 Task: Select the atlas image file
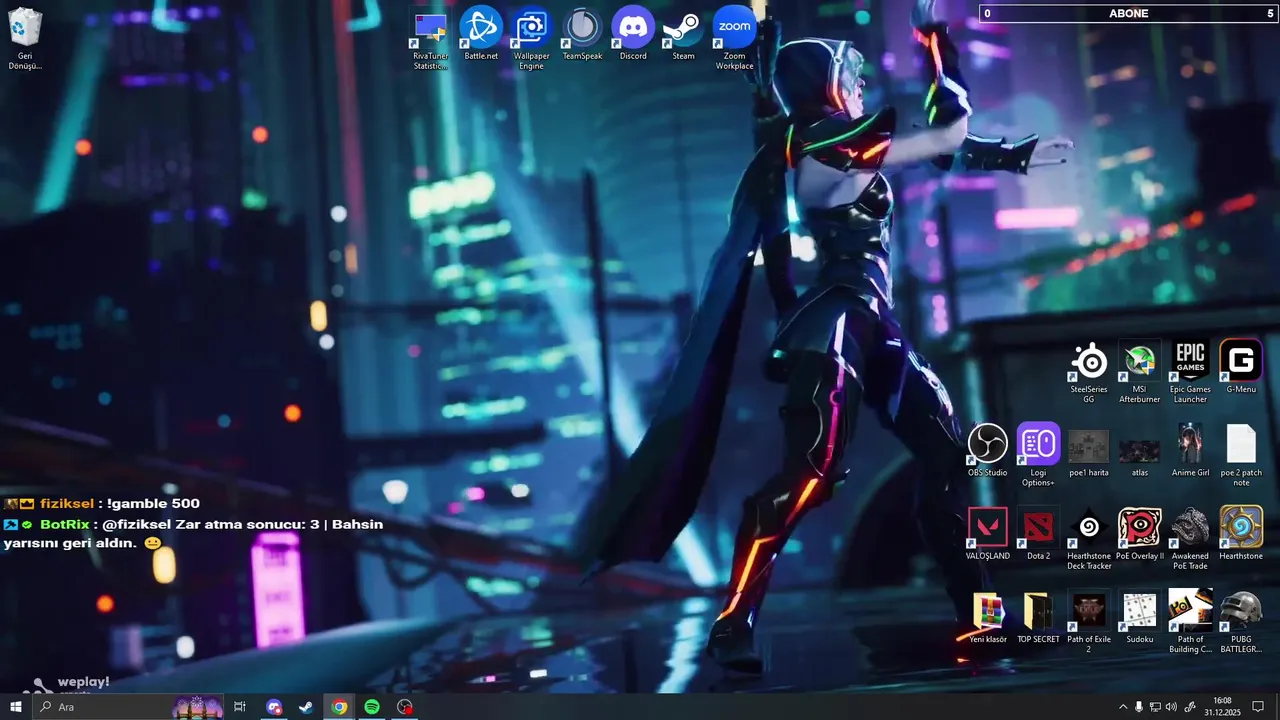coord(1139,455)
